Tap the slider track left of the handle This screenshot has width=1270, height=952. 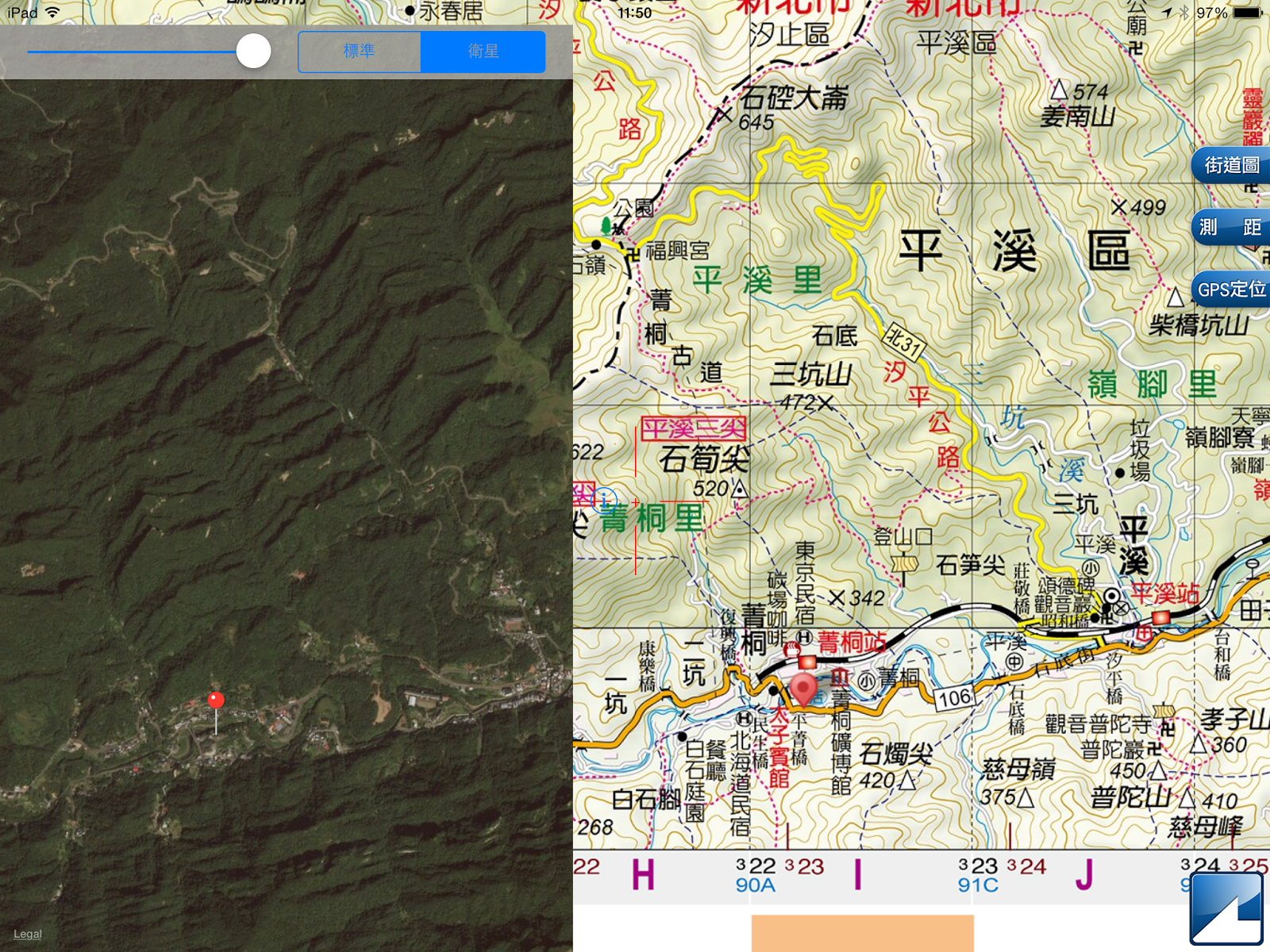point(132,52)
